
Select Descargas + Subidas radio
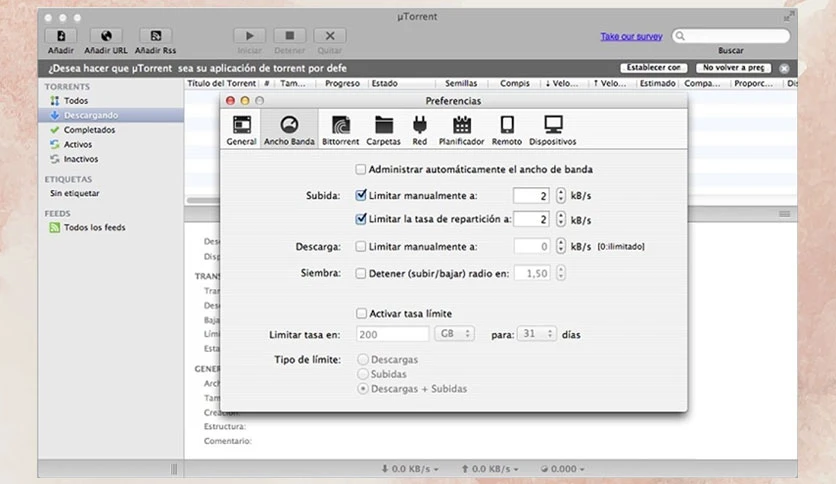tap(363, 389)
